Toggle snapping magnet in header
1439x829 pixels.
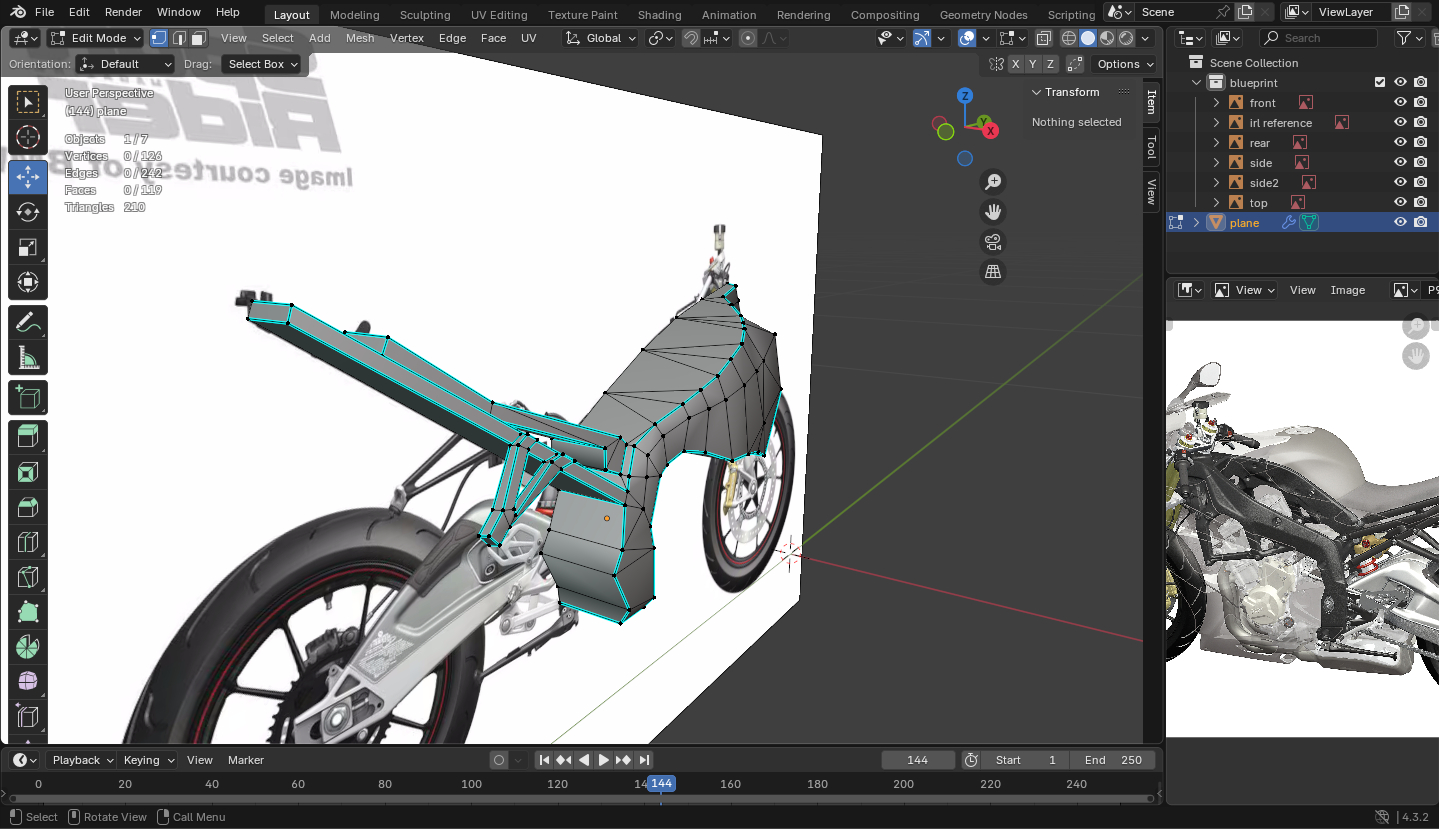(691, 38)
